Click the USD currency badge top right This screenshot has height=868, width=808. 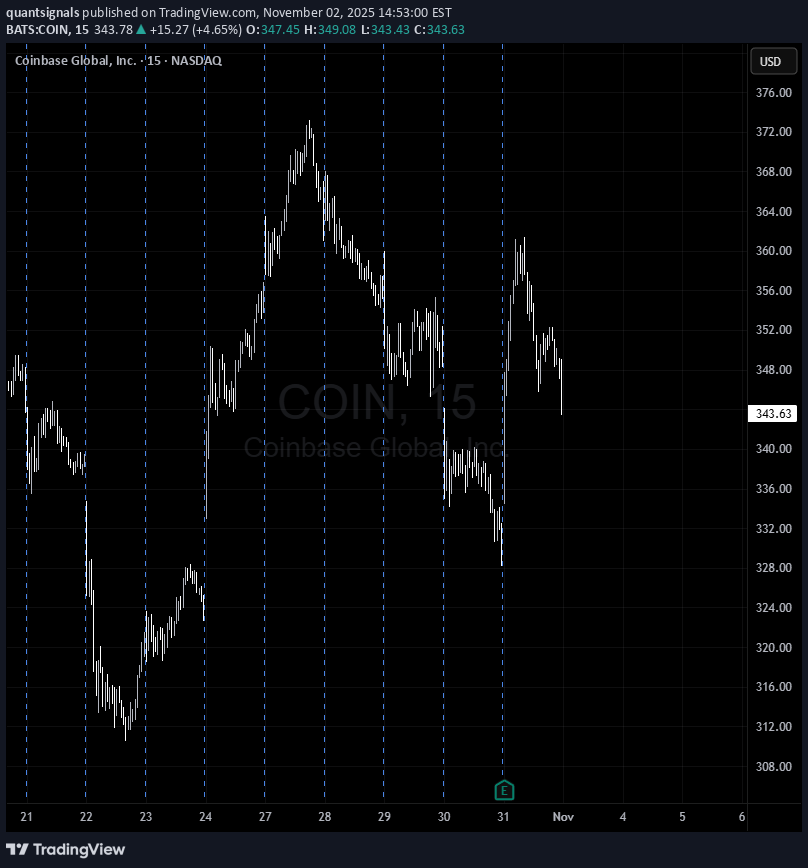click(773, 61)
